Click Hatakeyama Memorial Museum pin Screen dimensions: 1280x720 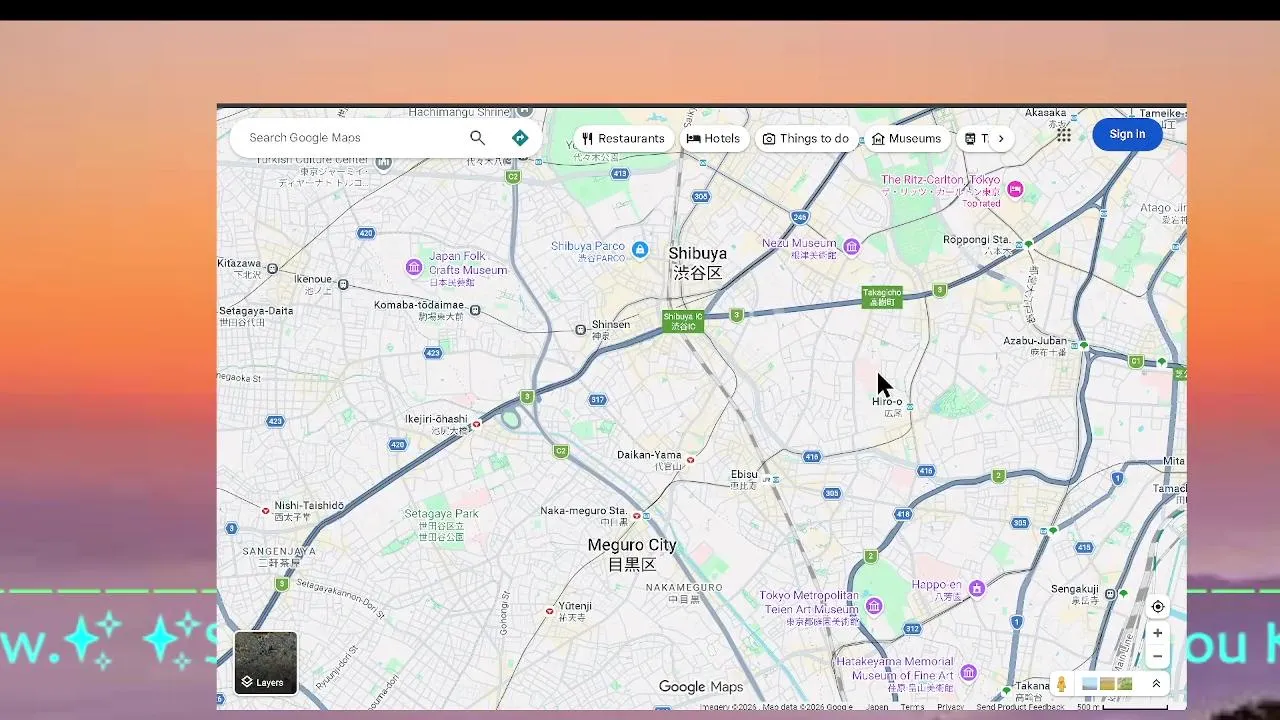pyautogui.click(x=968, y=672)
